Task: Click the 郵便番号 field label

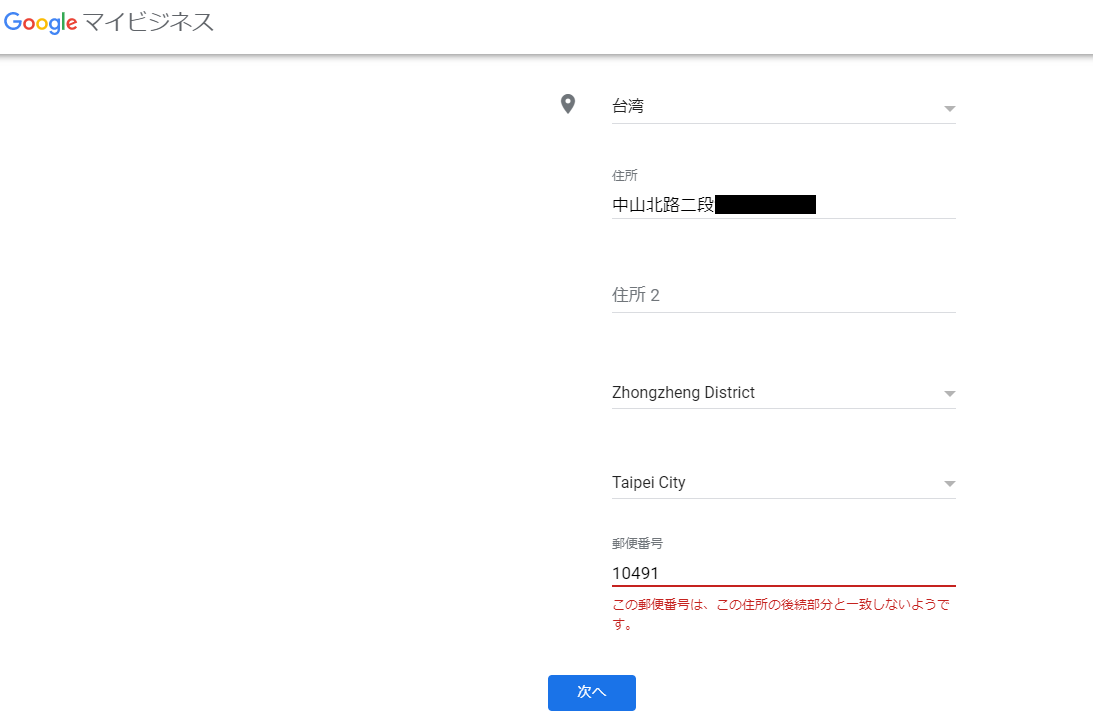Action: coord(637,544)
